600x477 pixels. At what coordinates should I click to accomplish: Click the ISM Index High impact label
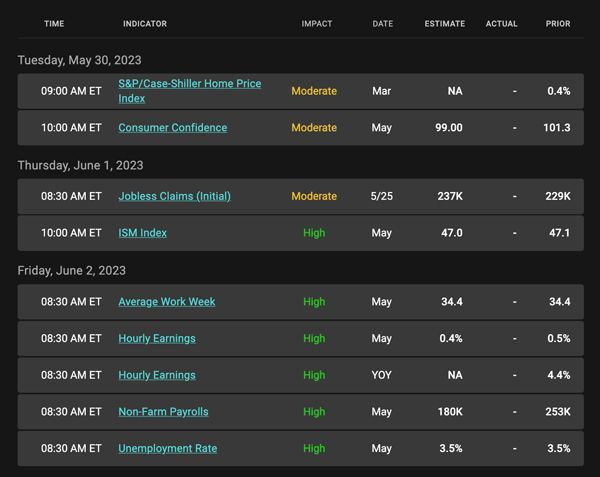[314, 233]
